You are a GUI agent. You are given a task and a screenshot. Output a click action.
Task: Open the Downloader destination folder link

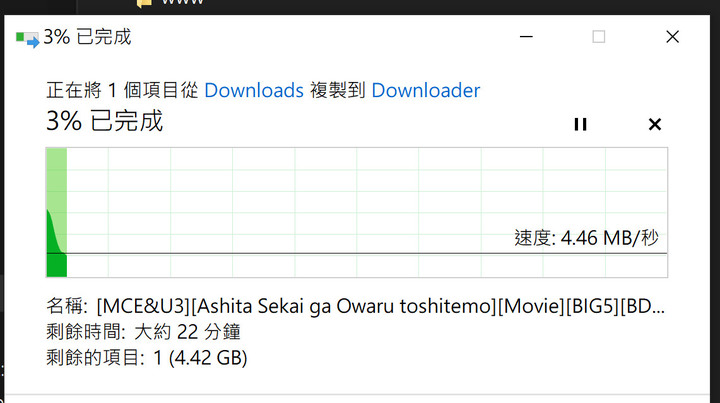(x=426, y=90)
